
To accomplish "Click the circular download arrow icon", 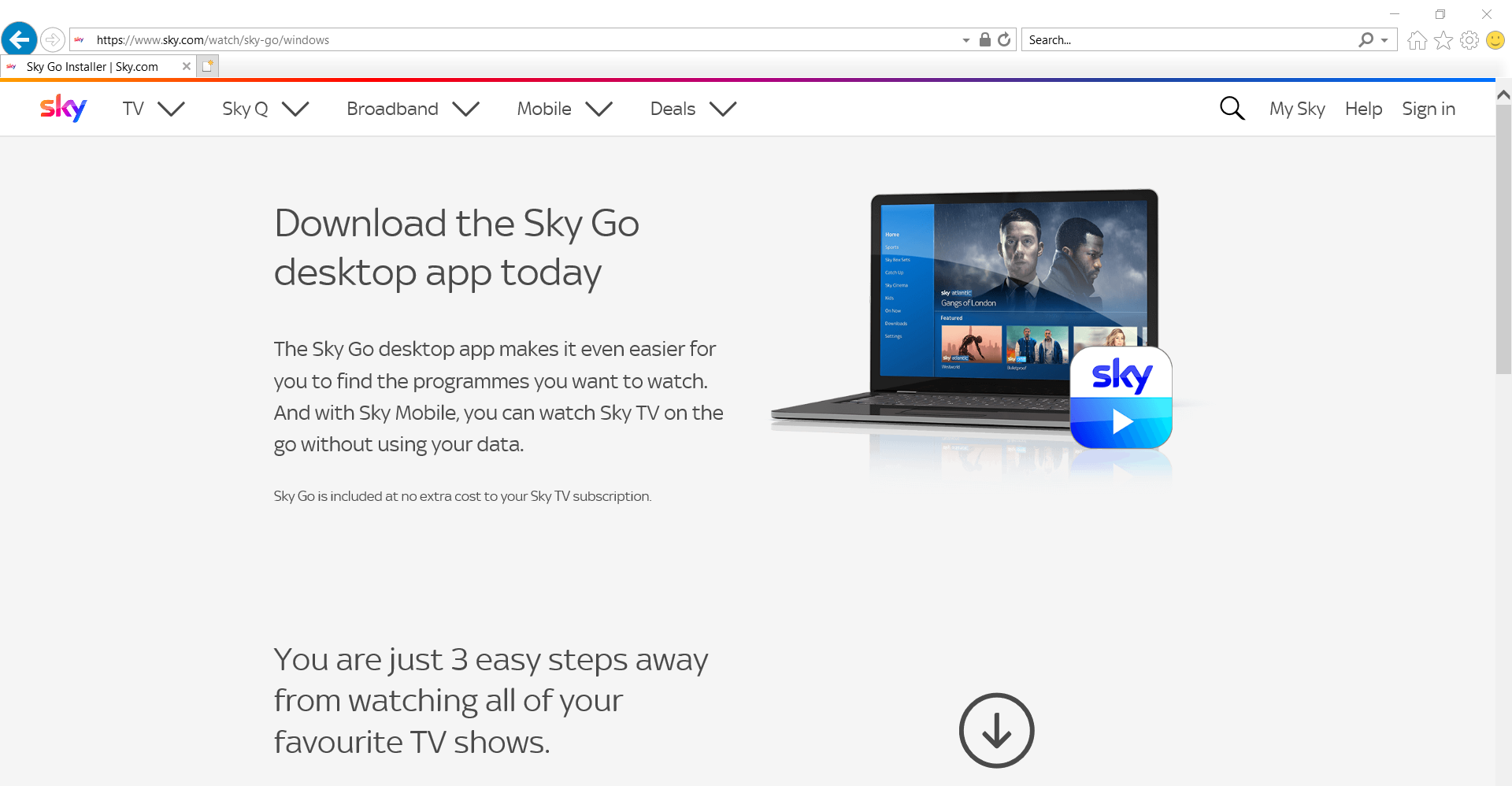I will click(x=996, y=730).
